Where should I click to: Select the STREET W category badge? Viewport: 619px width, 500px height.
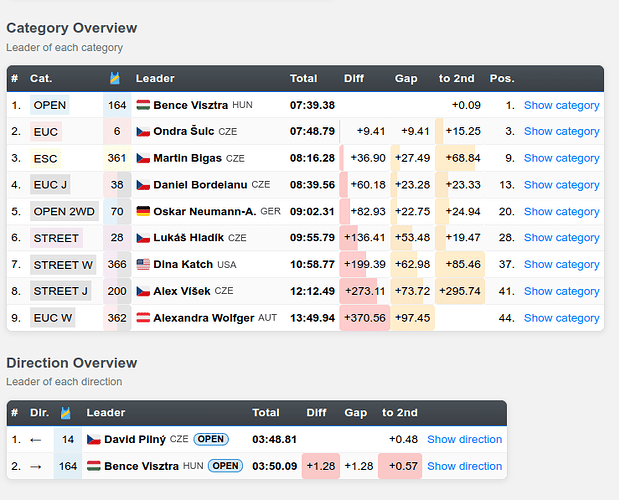click(x=63, y=265)
